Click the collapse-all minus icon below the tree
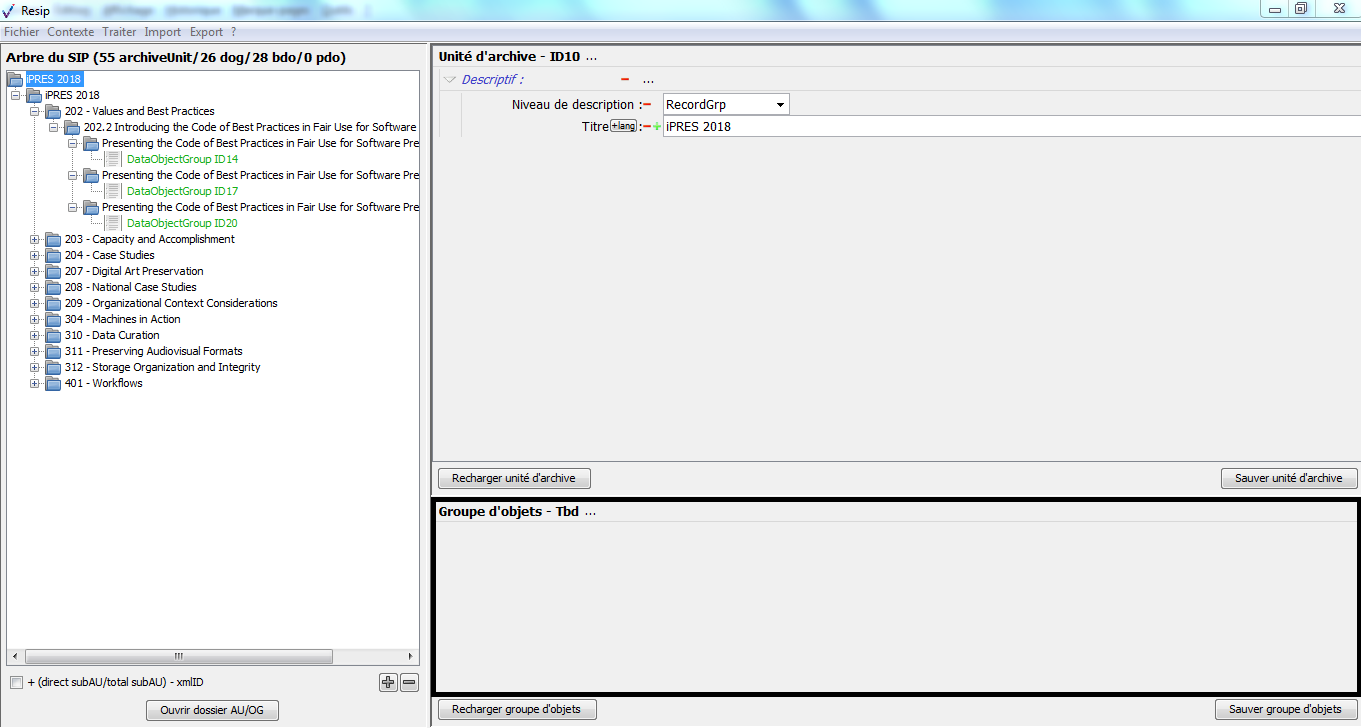 (409, 683)
